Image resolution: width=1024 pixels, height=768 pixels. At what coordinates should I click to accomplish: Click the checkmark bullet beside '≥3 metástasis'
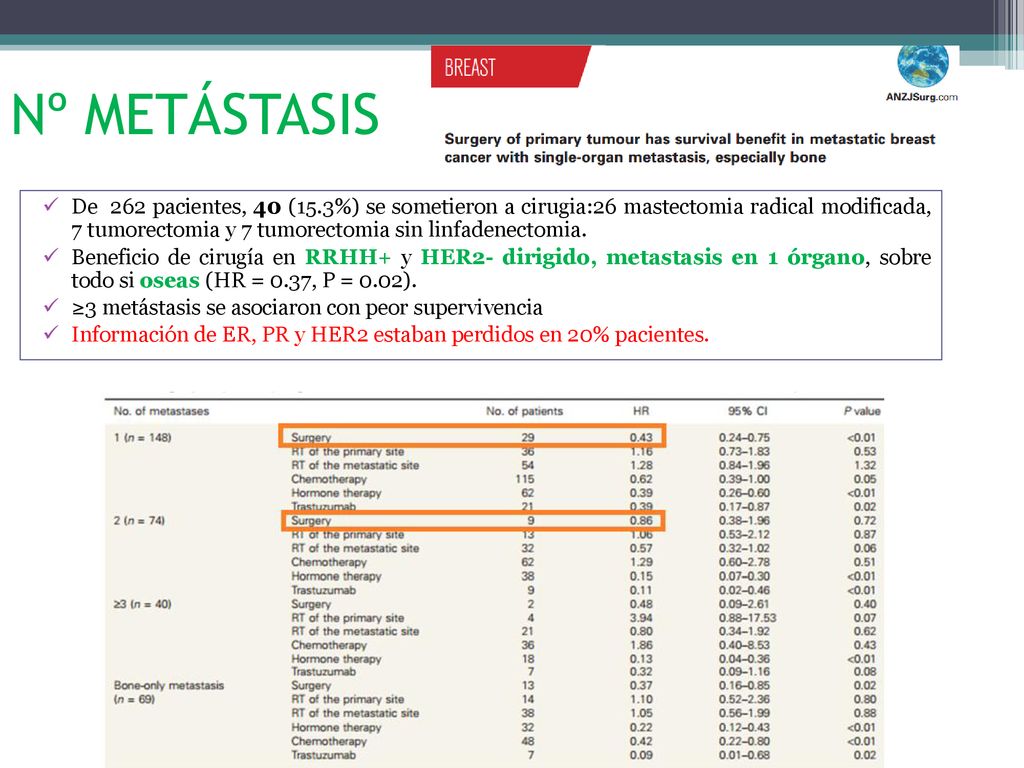coord(51,306)
